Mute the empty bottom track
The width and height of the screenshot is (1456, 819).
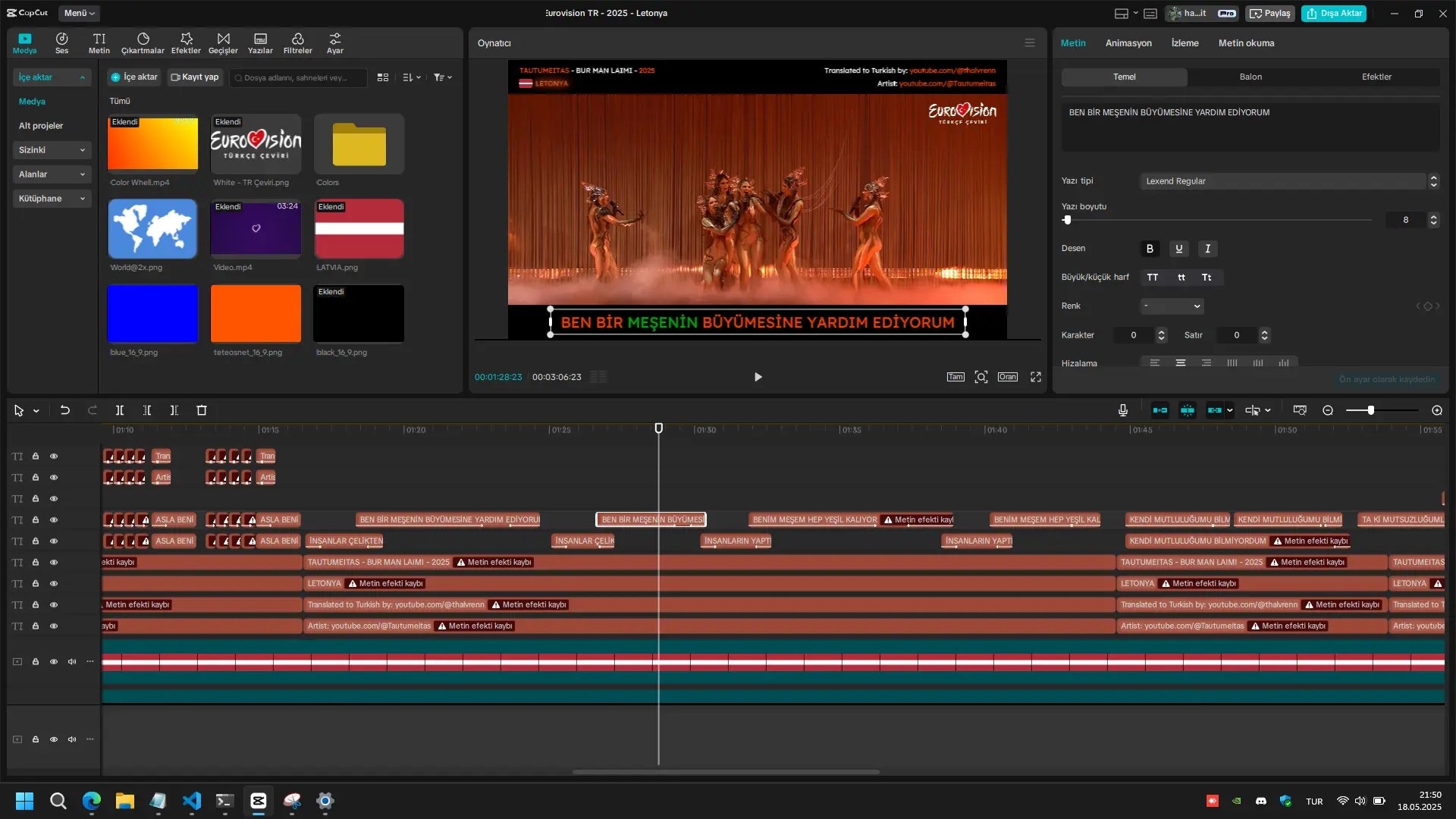click(x=72, y=739)
